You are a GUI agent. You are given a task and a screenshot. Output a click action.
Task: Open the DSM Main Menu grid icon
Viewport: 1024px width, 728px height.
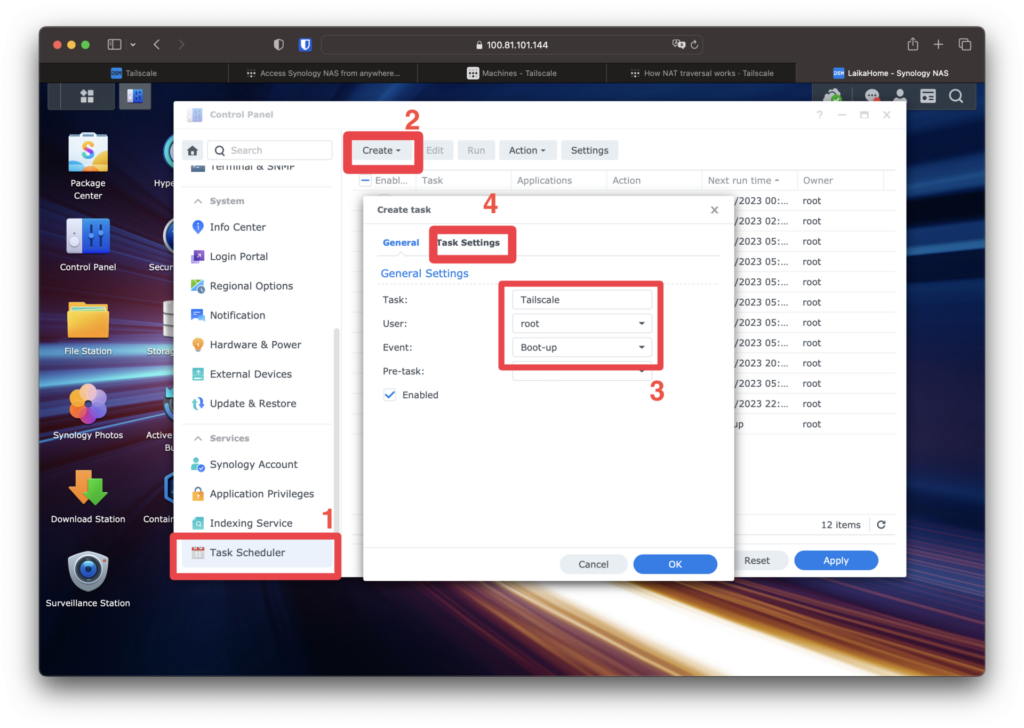point(87,97)
